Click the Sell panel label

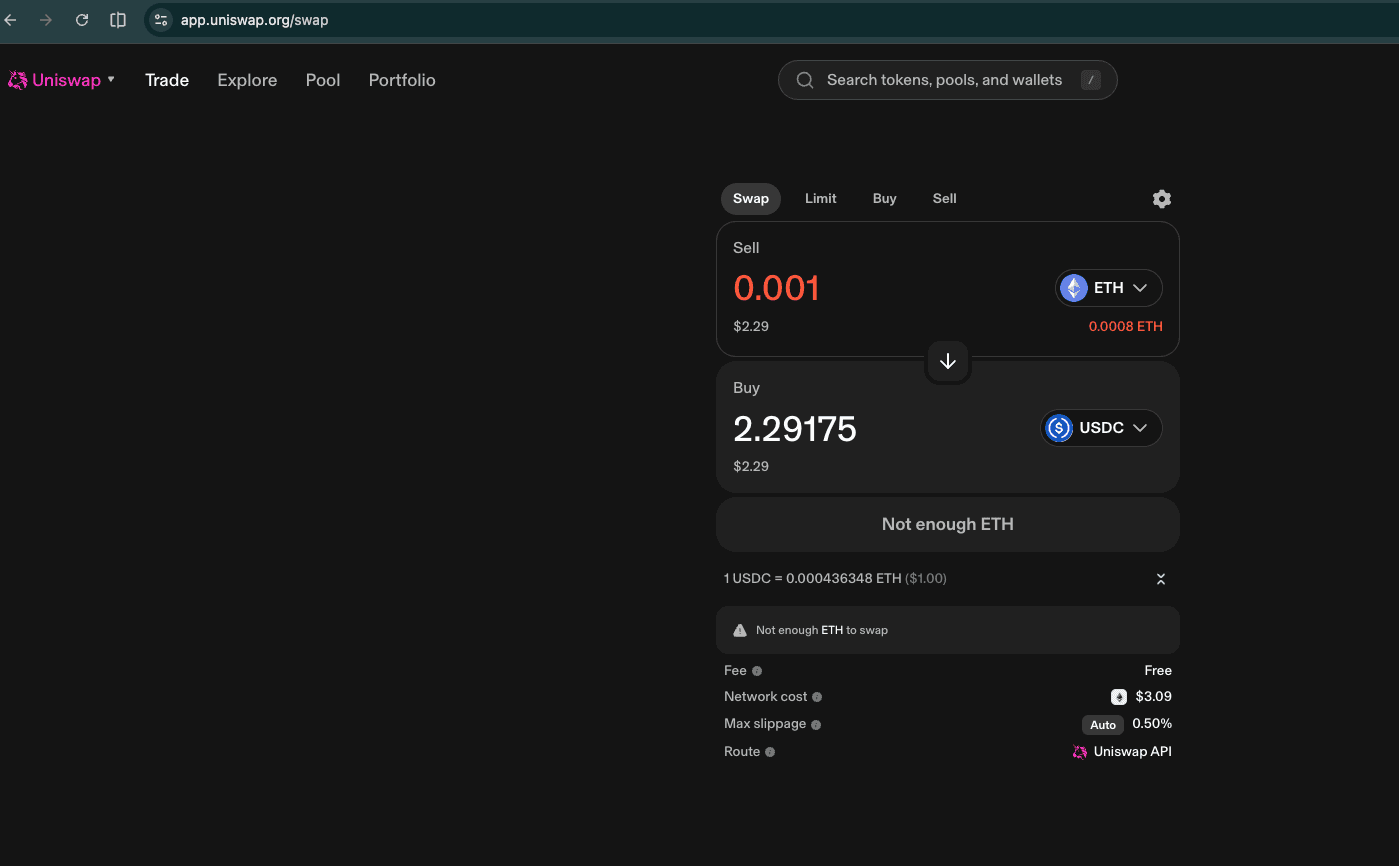(746, 248)
